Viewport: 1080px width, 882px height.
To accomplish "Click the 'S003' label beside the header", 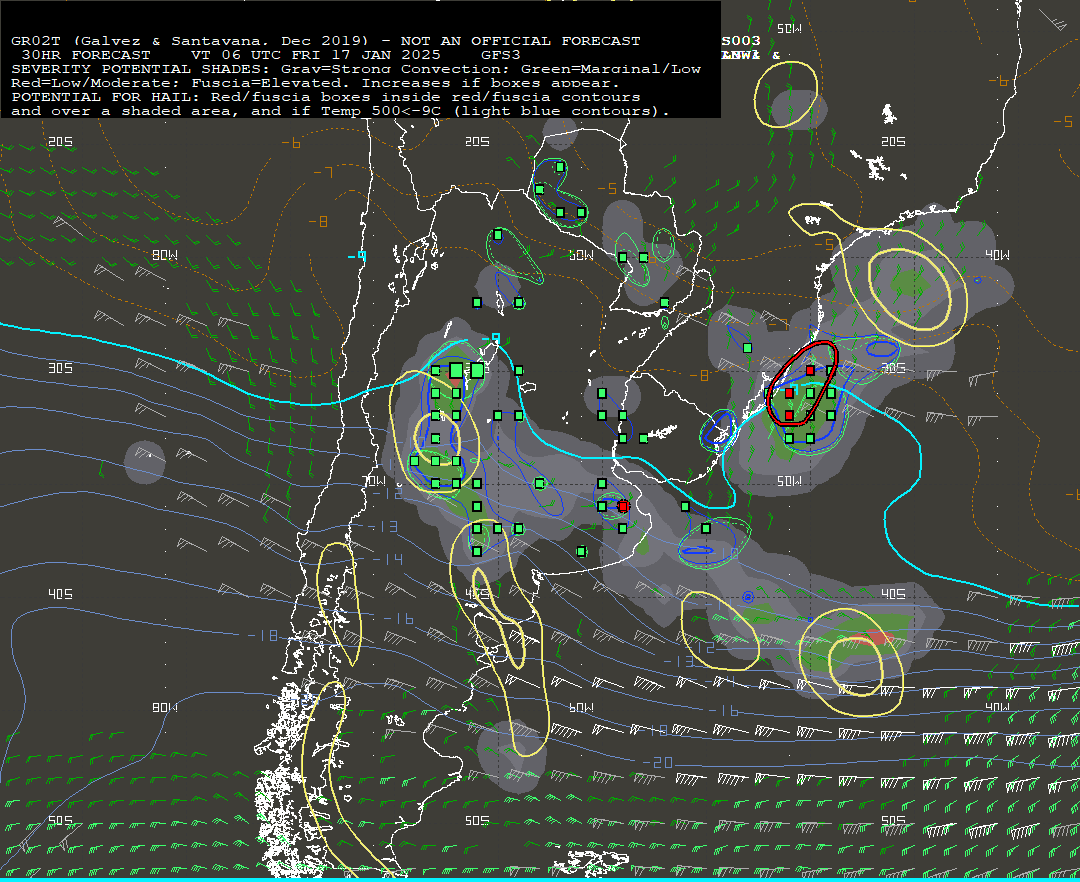I will pyautogui.click(x=741, y=41).
